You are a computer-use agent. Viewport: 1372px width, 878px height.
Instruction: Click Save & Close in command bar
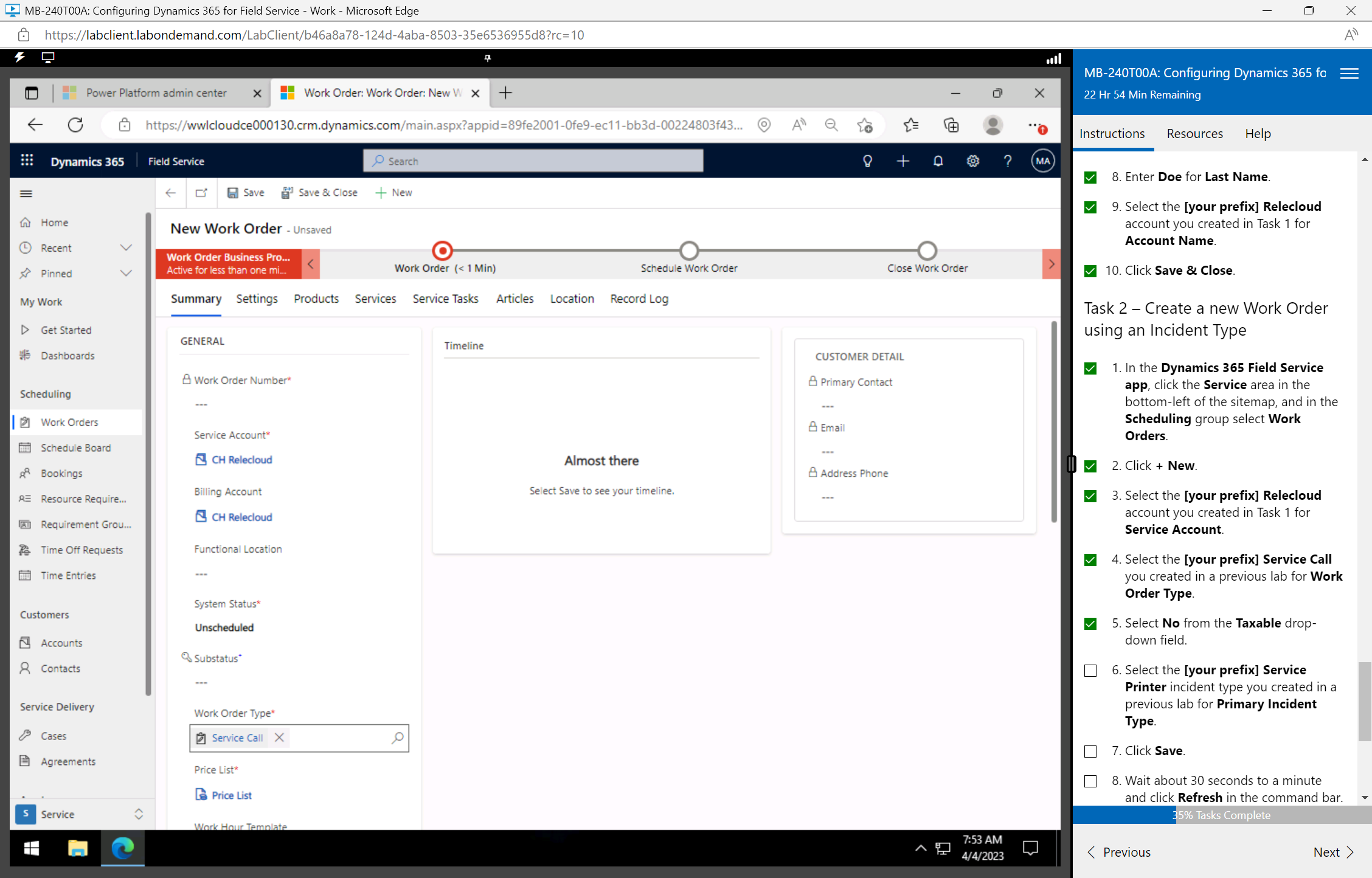[319, 192]
